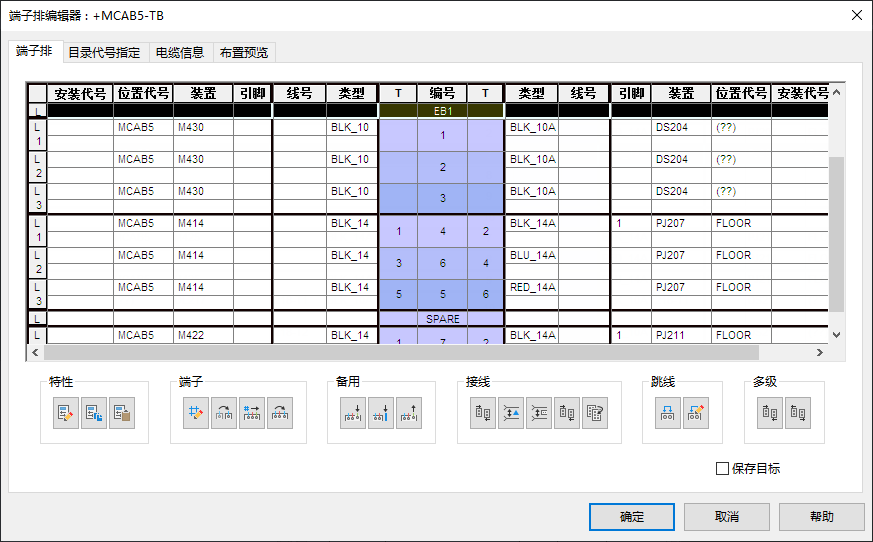The height and width of the screenshot is (542, 873).
Task: Click M430 cell in terminal 2 row
Action: [x=203, y=159]
